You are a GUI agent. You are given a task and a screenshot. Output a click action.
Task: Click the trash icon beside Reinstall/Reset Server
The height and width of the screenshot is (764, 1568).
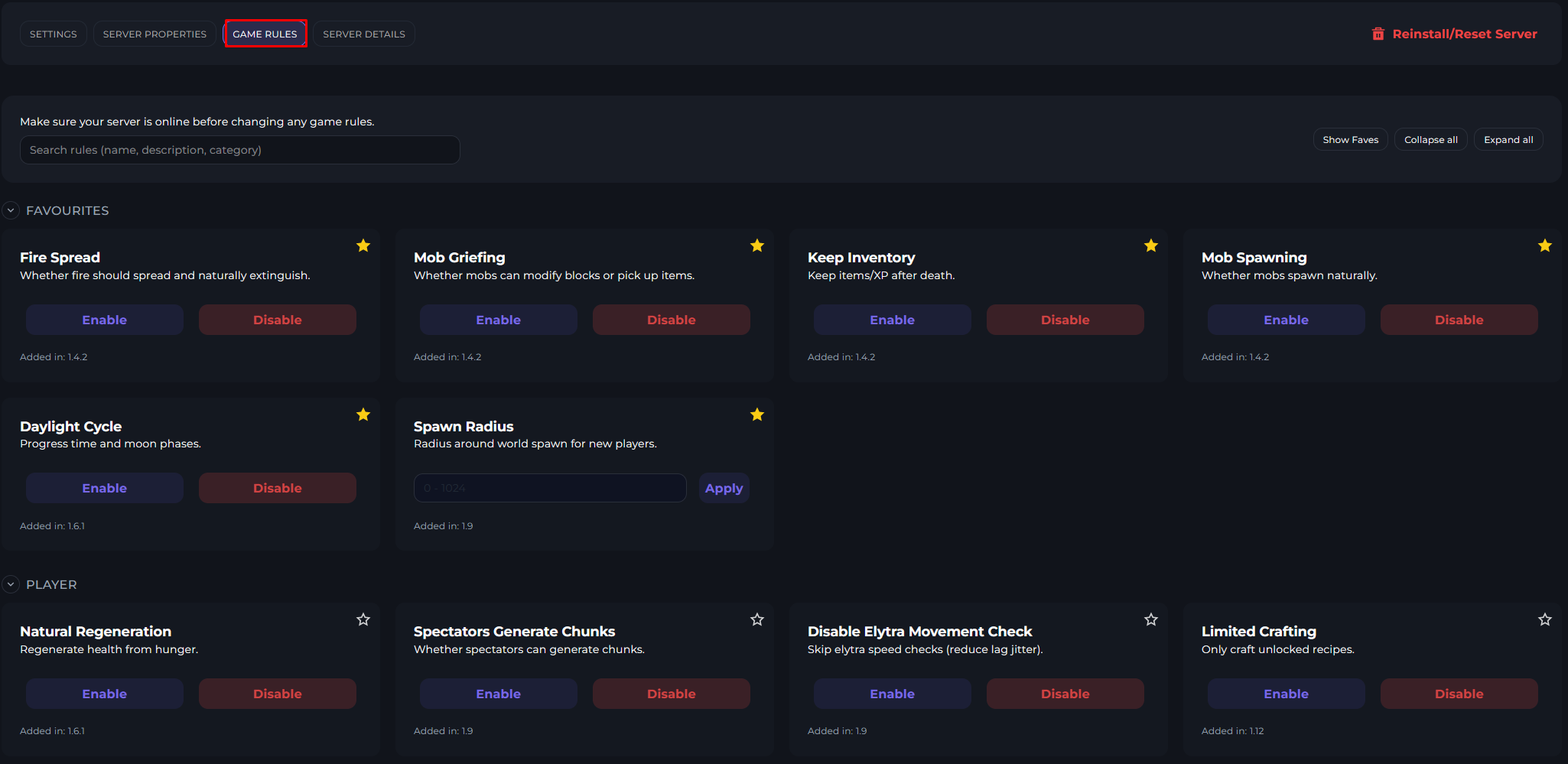click(1378, 34)
